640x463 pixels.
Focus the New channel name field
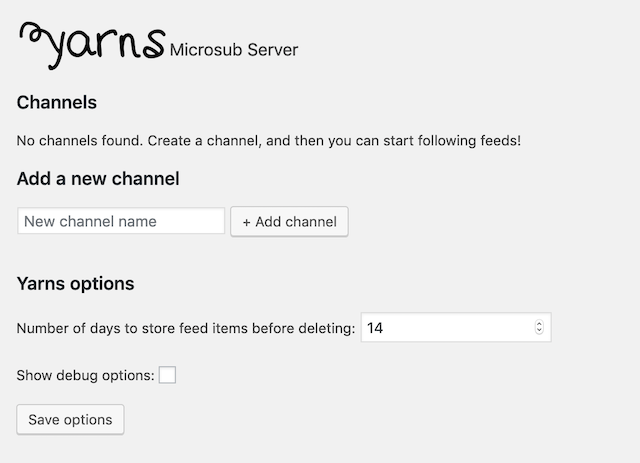tap(121, 221)
